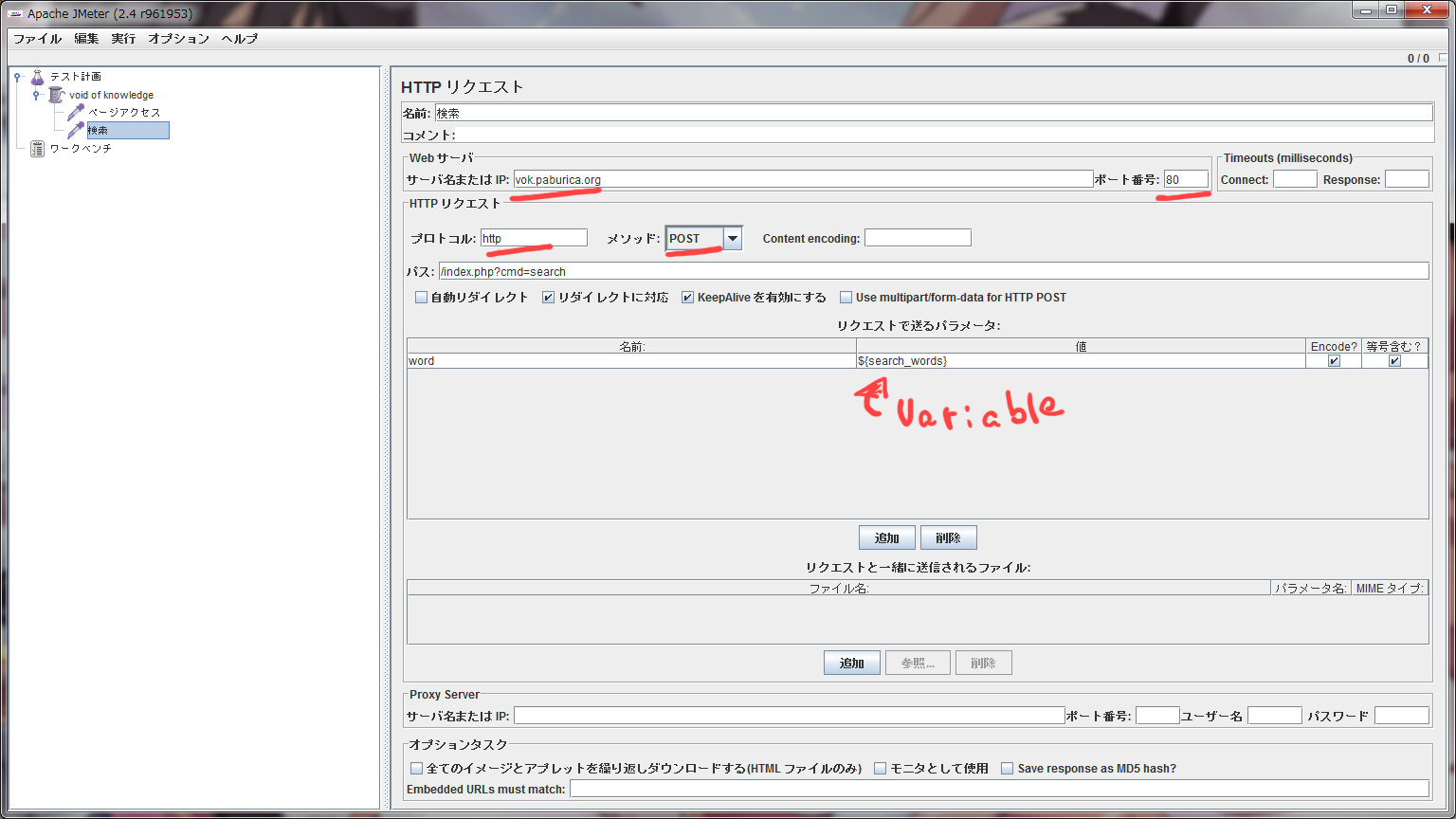Select ページアクセス in the tree
1456x819 pixels.
(x=124, y=112)
